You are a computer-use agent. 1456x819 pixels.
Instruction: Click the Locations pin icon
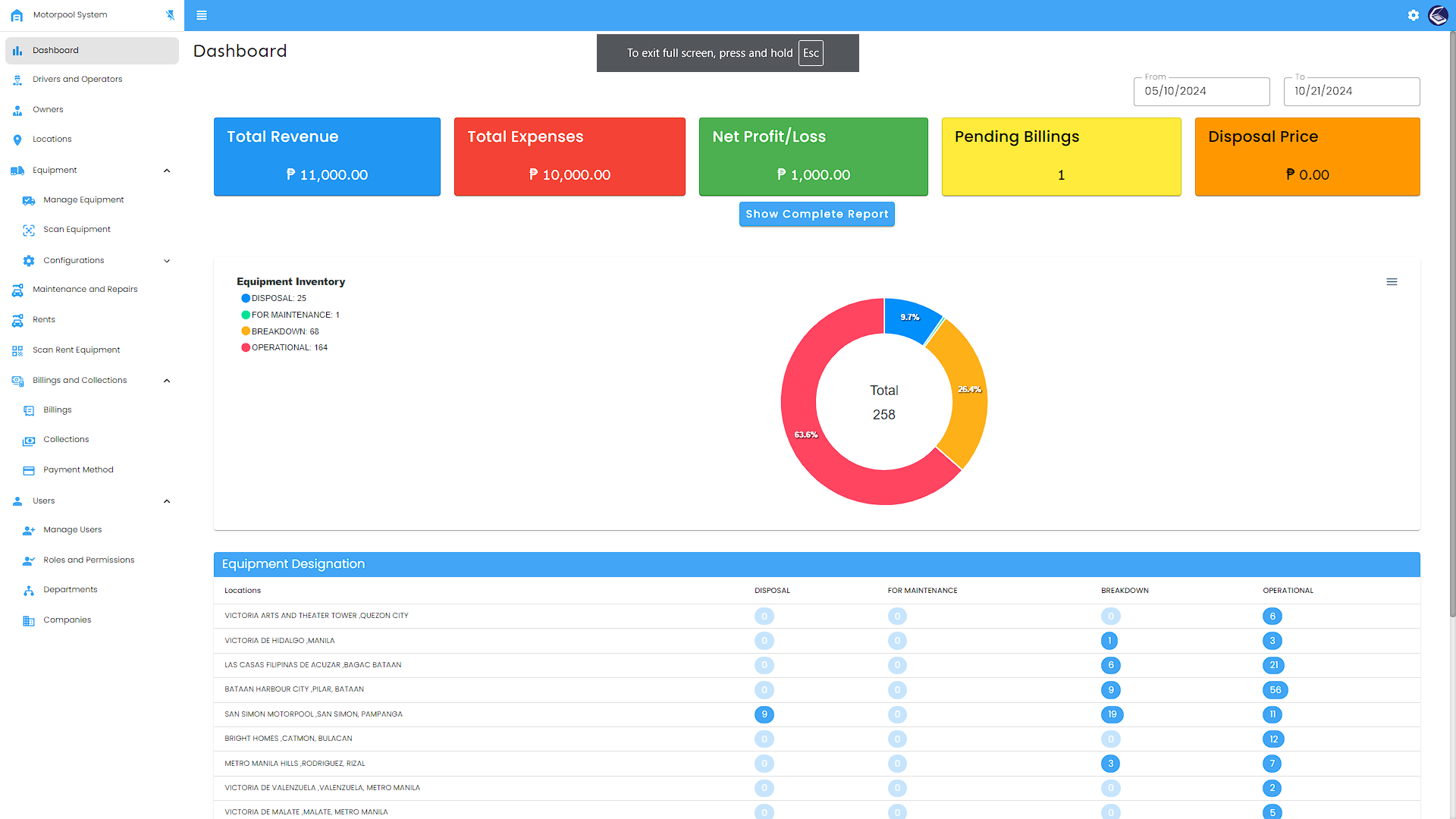pyautogui.click(x=17, y=140)
